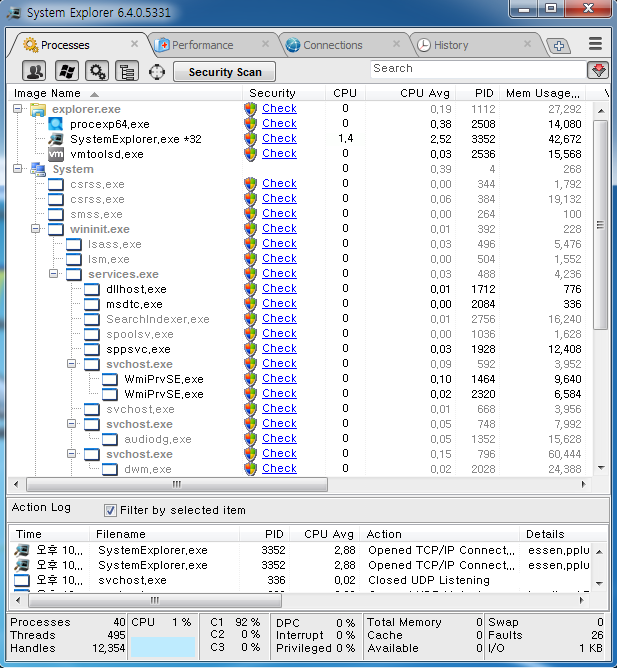The width and height of the screenshot is (617, 668).
Task: Collapse the System tree node
Action: [x=17, y=169]
